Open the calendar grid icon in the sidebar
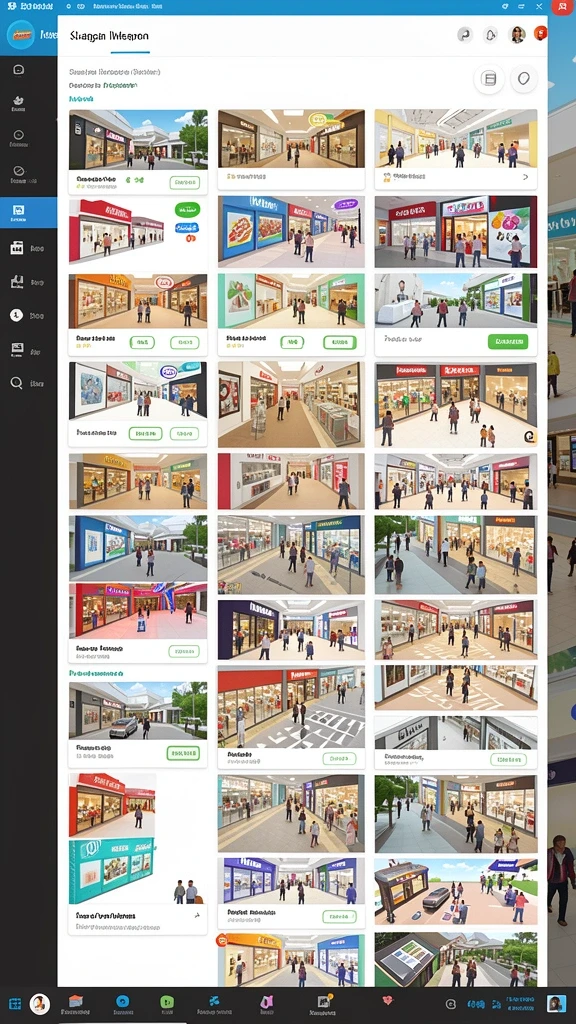 (x=17, y=248)
